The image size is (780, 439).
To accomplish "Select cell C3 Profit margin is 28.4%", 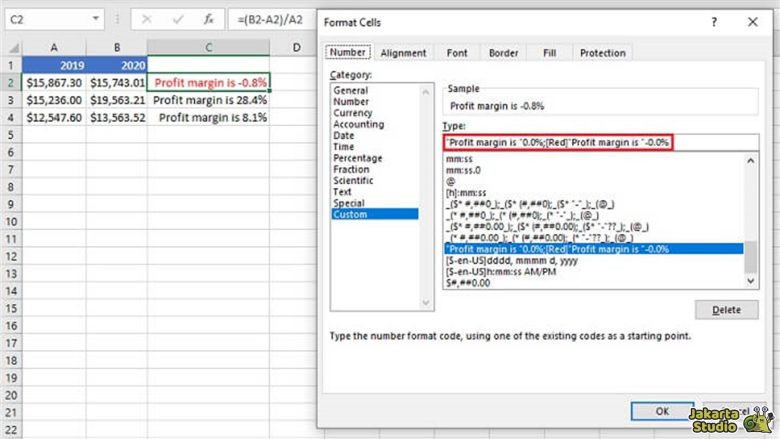I will (x=209, y=100).
